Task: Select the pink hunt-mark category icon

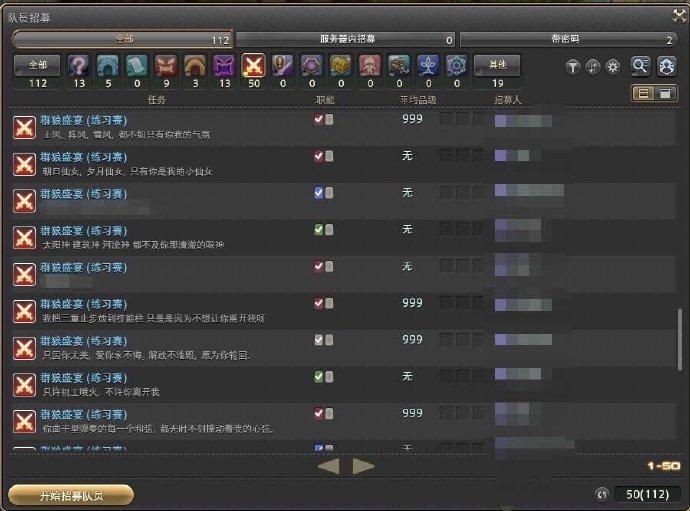Action: click(370, 66)
